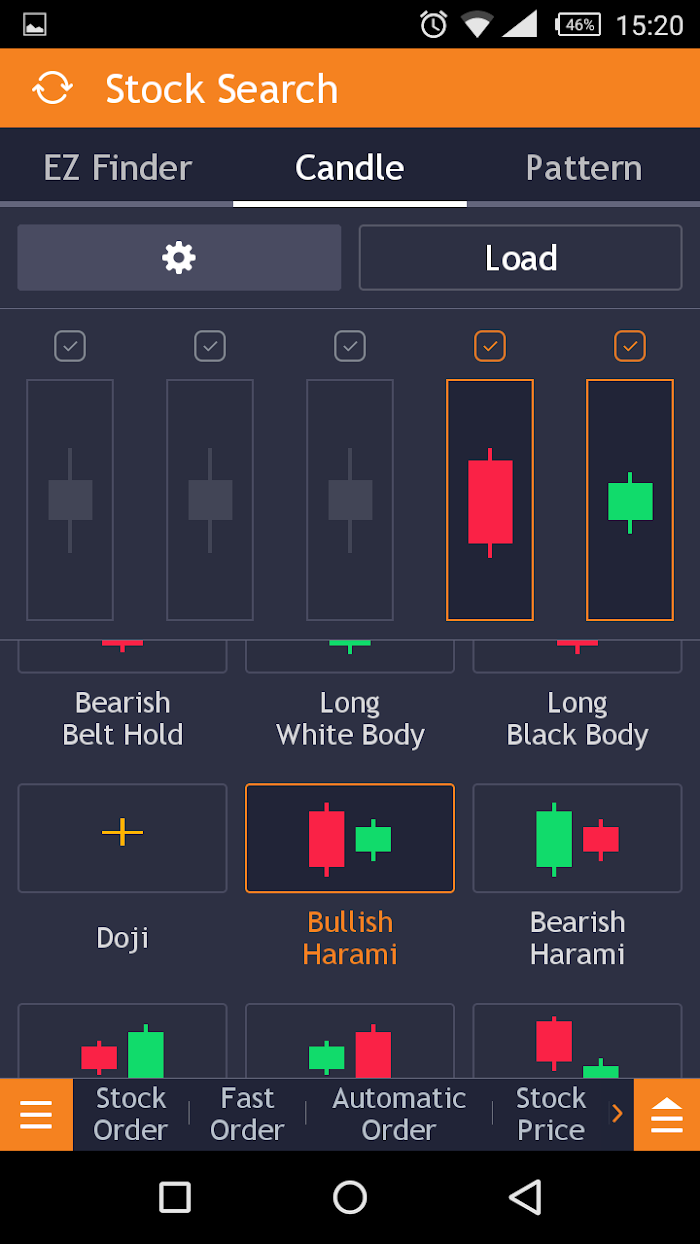Pick the Bearish Harami candle icon
Viewport: 700px width, 1244px height.
pos(577,838)
